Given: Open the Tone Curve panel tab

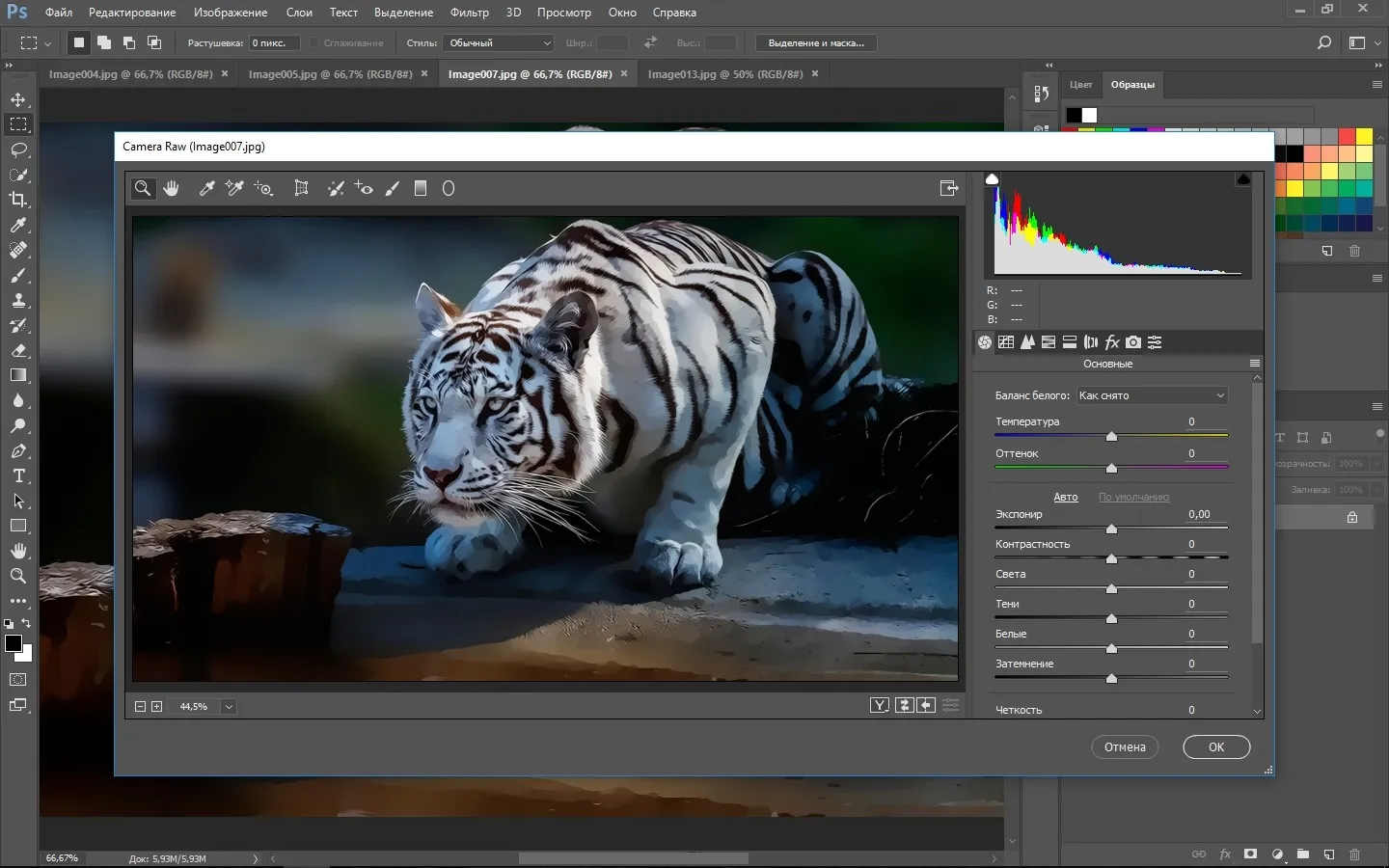Looking at the screenshot, I should tap(1006, 342).
